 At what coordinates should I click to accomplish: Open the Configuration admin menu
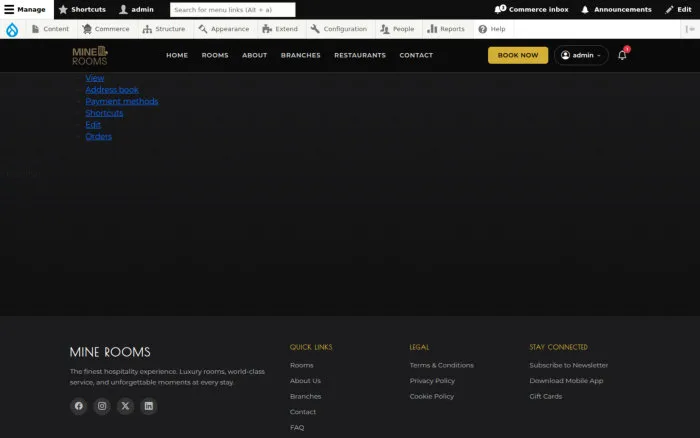pyautogui.click(x=339, y=29)
